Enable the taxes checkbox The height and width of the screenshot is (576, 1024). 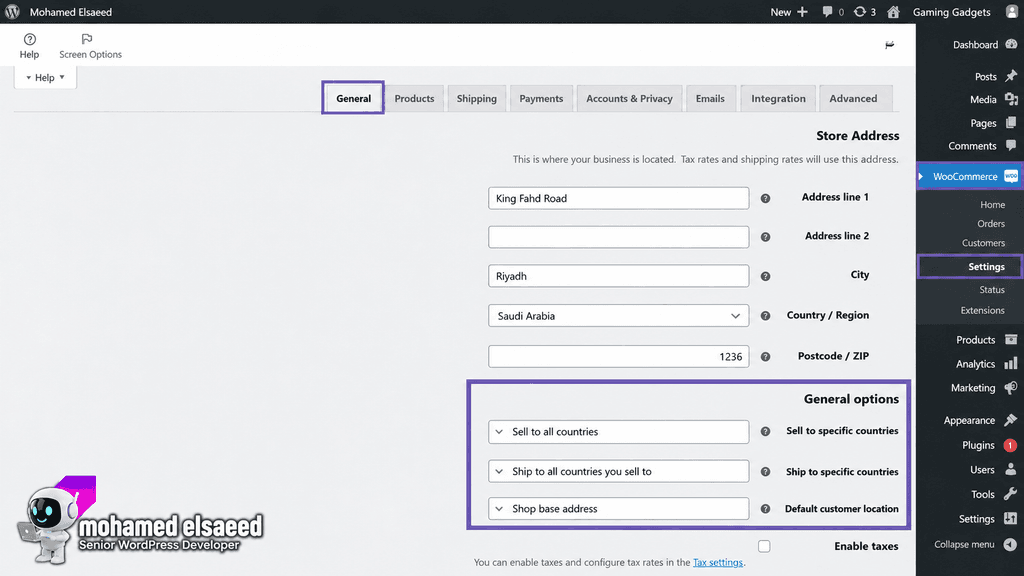(x=764, y=546)
